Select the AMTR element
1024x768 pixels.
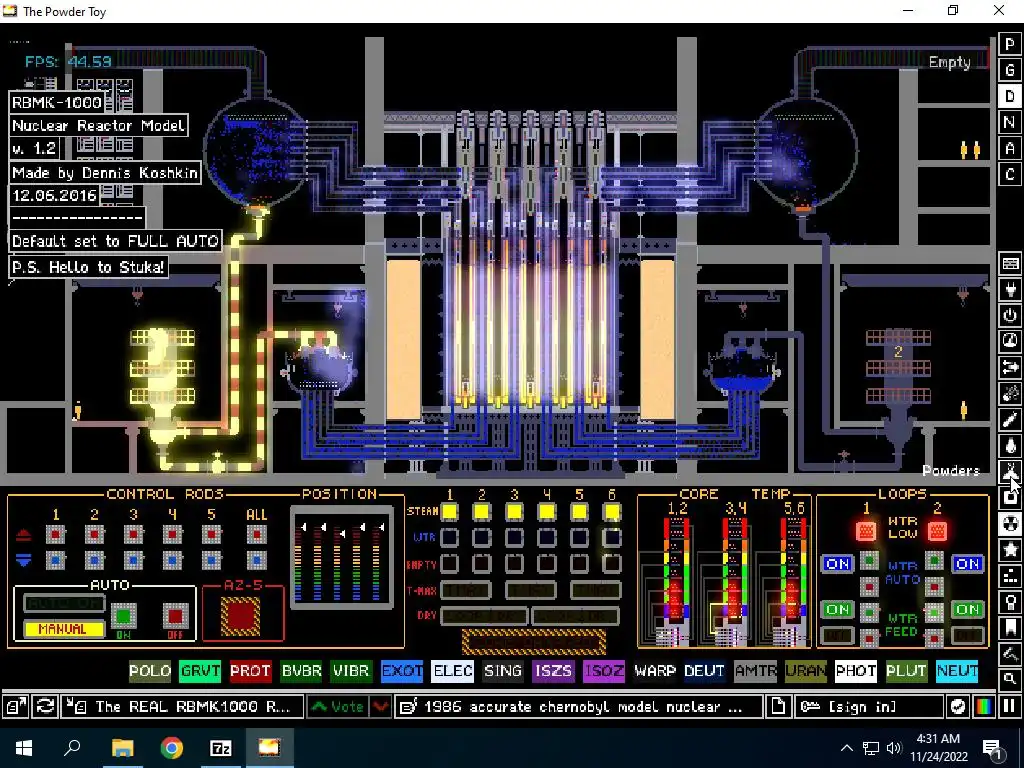point(755,671)
